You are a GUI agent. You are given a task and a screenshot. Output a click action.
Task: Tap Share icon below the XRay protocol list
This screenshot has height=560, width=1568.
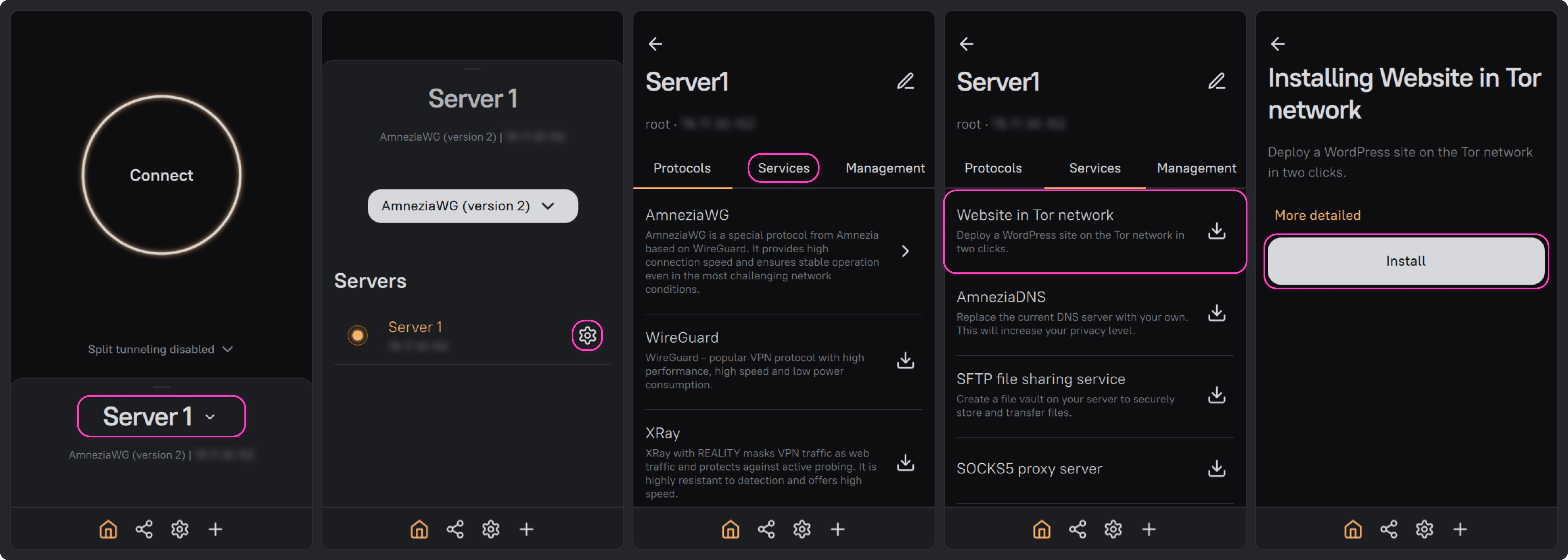766,529
